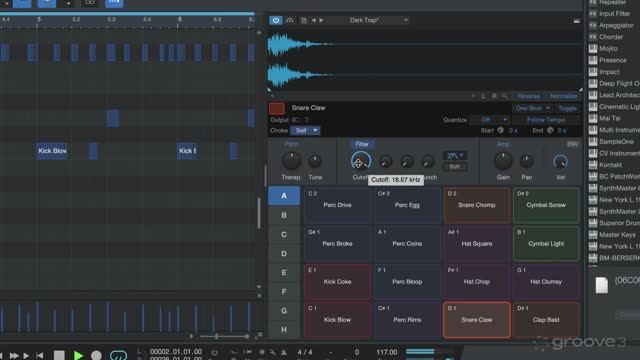
Task: Toggle the Loop button in transport
Action: tap(118, 355)
